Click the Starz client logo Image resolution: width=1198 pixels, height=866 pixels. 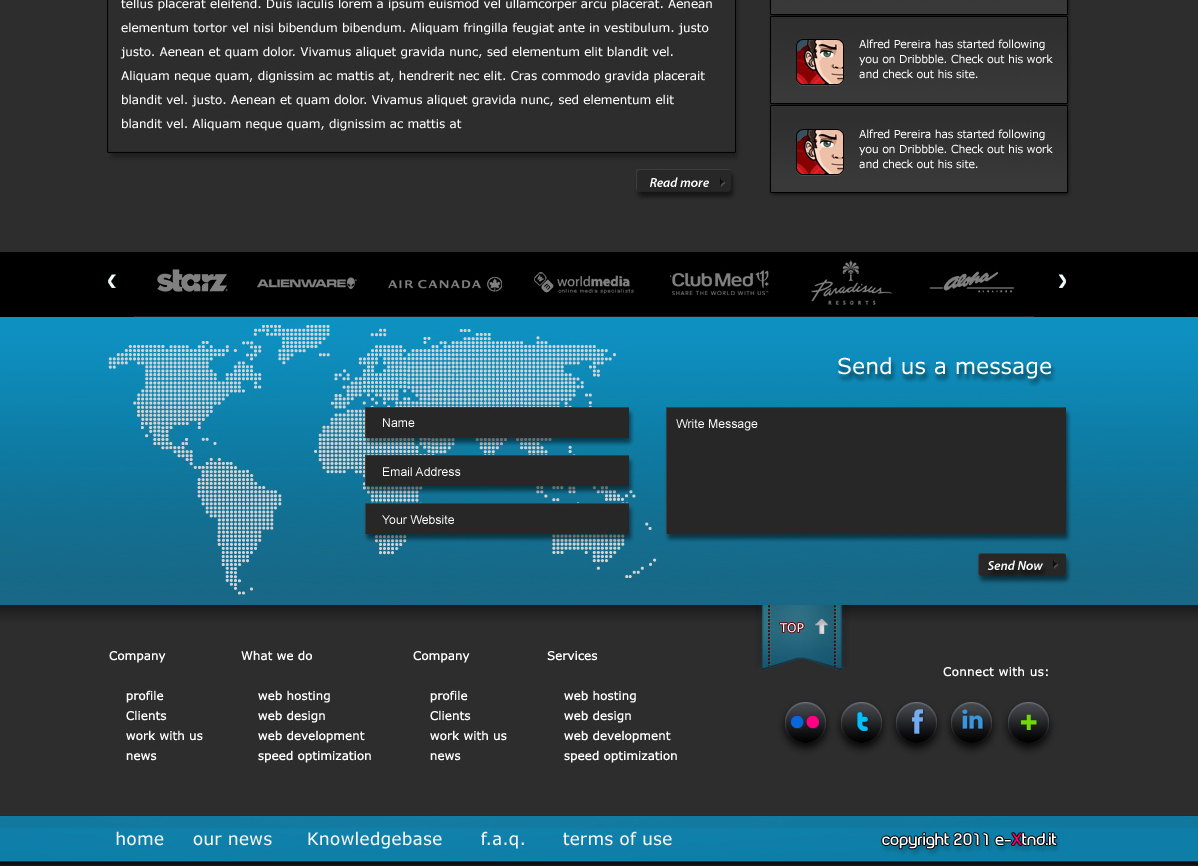click(192, 282)
